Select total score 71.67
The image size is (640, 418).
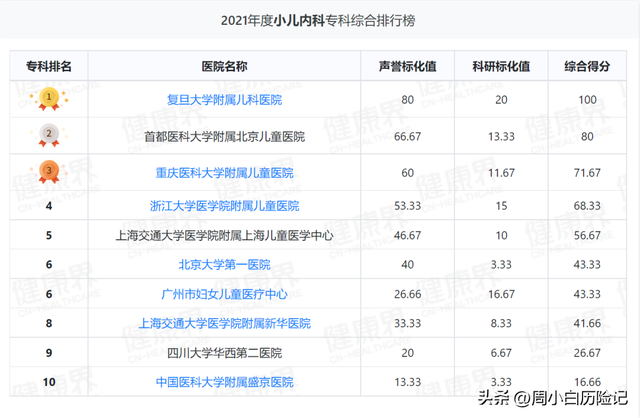tap(587, 173)
